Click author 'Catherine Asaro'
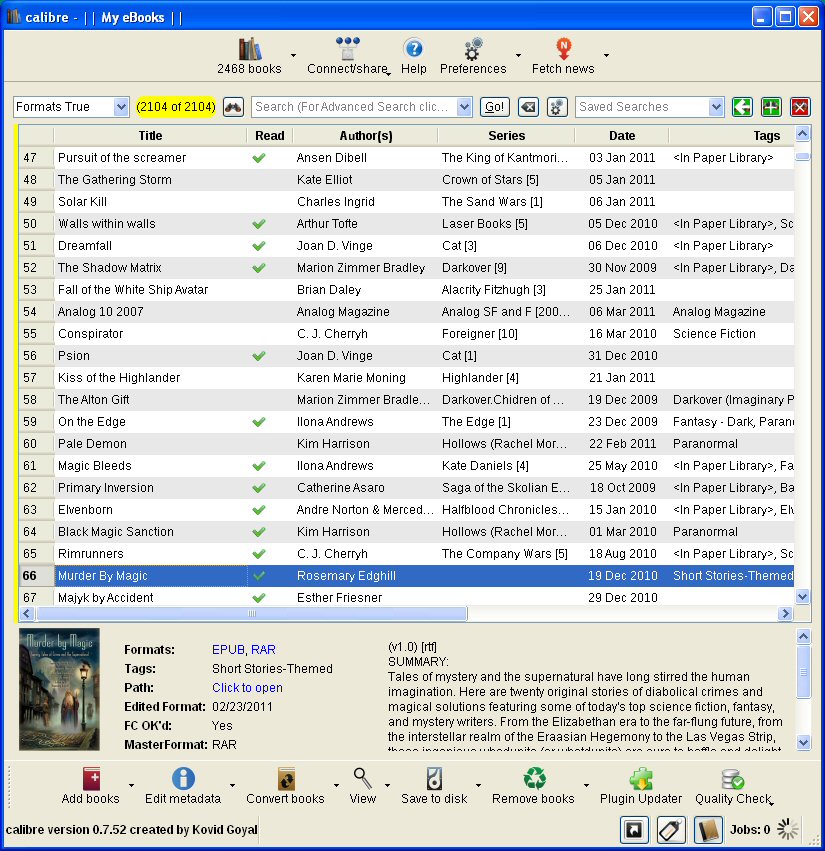 tap(340, 488)
